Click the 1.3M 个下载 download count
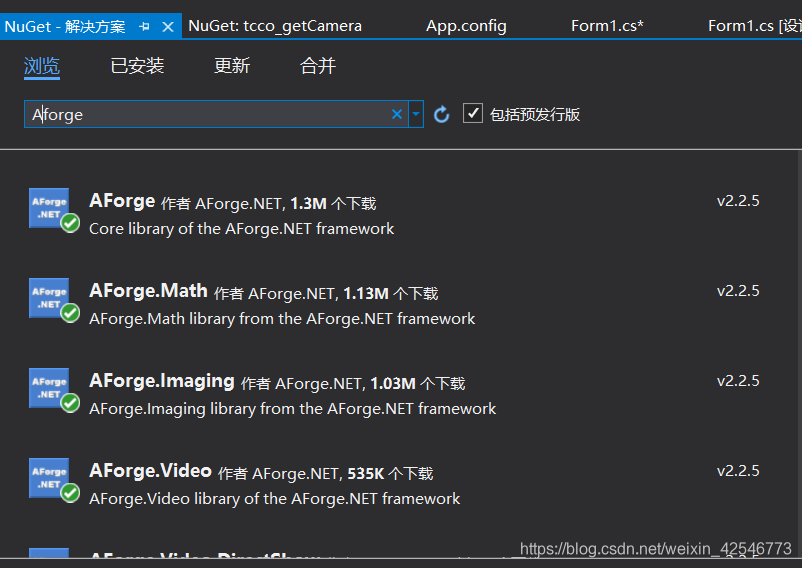802x568 pixels. [333, 203]
